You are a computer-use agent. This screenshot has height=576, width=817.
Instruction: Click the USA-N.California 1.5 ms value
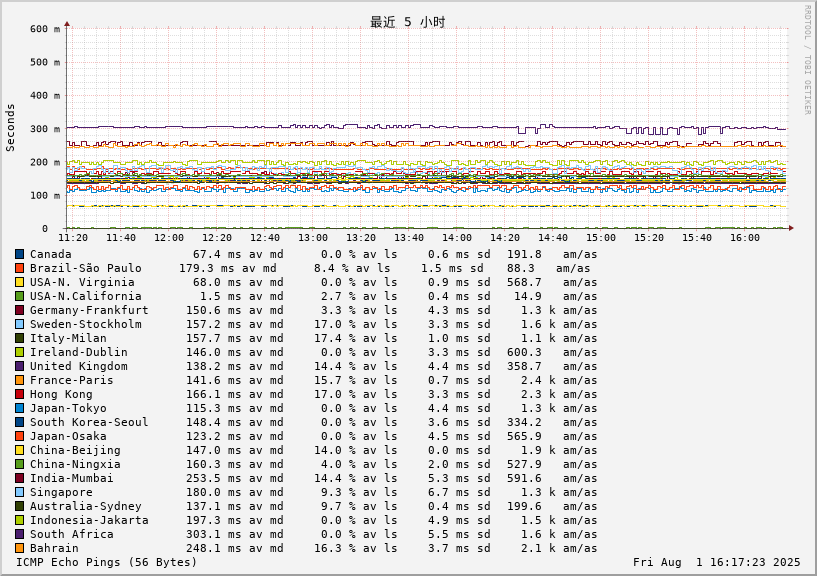click(x=221, y=296)
